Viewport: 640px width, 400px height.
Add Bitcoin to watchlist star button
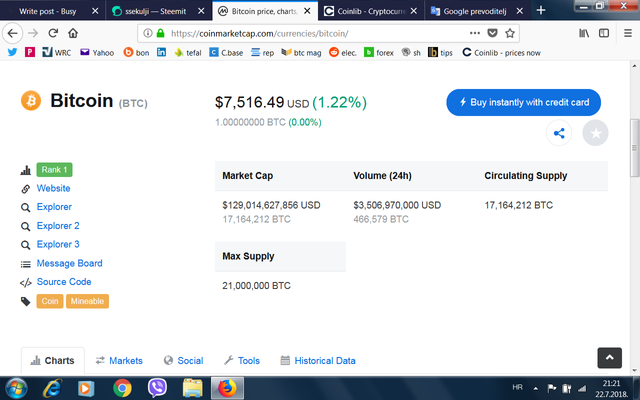click(x=595, y=133)
